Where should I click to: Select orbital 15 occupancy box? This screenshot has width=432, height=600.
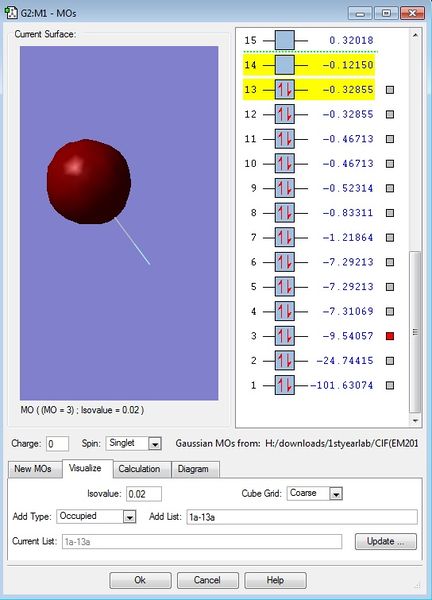285,40
